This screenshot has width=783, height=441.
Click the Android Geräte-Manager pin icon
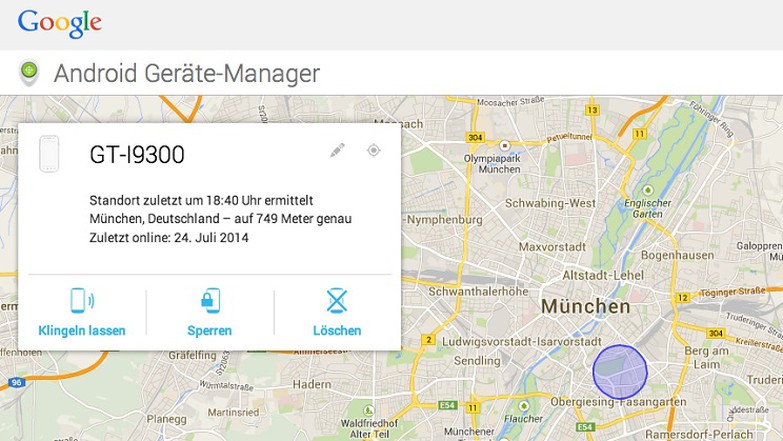click(29, 73)
